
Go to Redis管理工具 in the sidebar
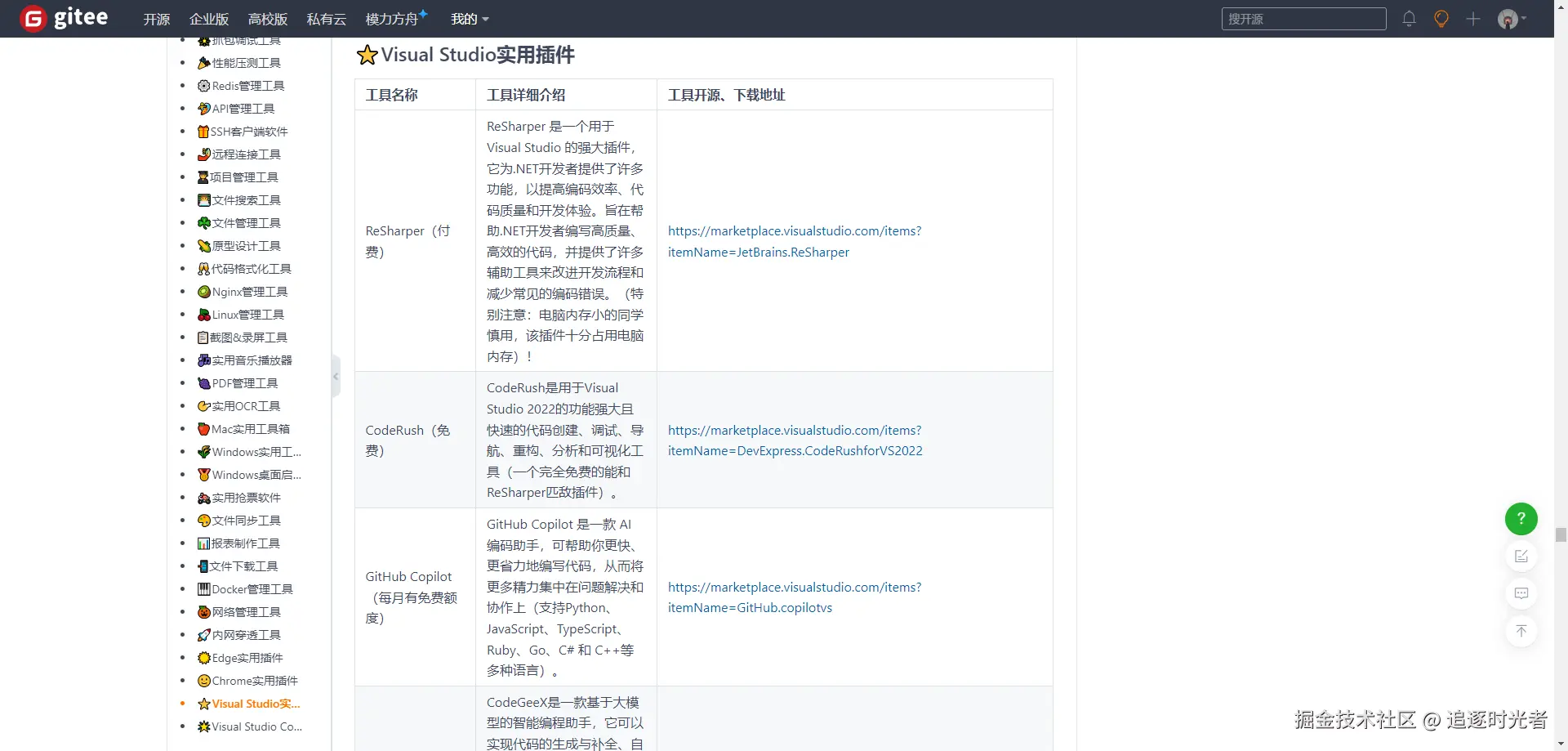(241, 86)
